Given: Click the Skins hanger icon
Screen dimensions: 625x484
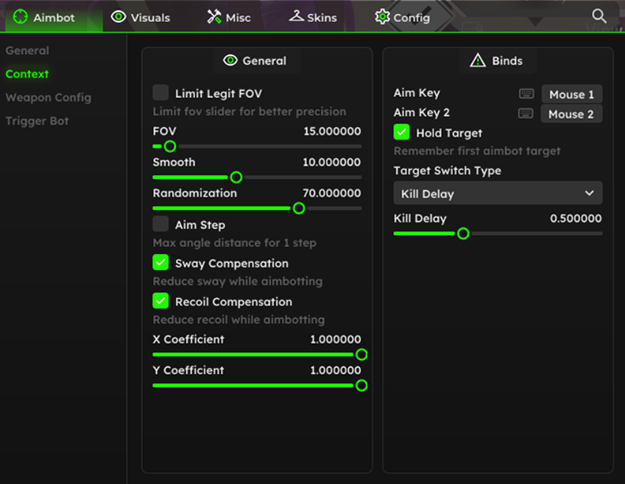Looking at the screenshot, I should 297,16.
